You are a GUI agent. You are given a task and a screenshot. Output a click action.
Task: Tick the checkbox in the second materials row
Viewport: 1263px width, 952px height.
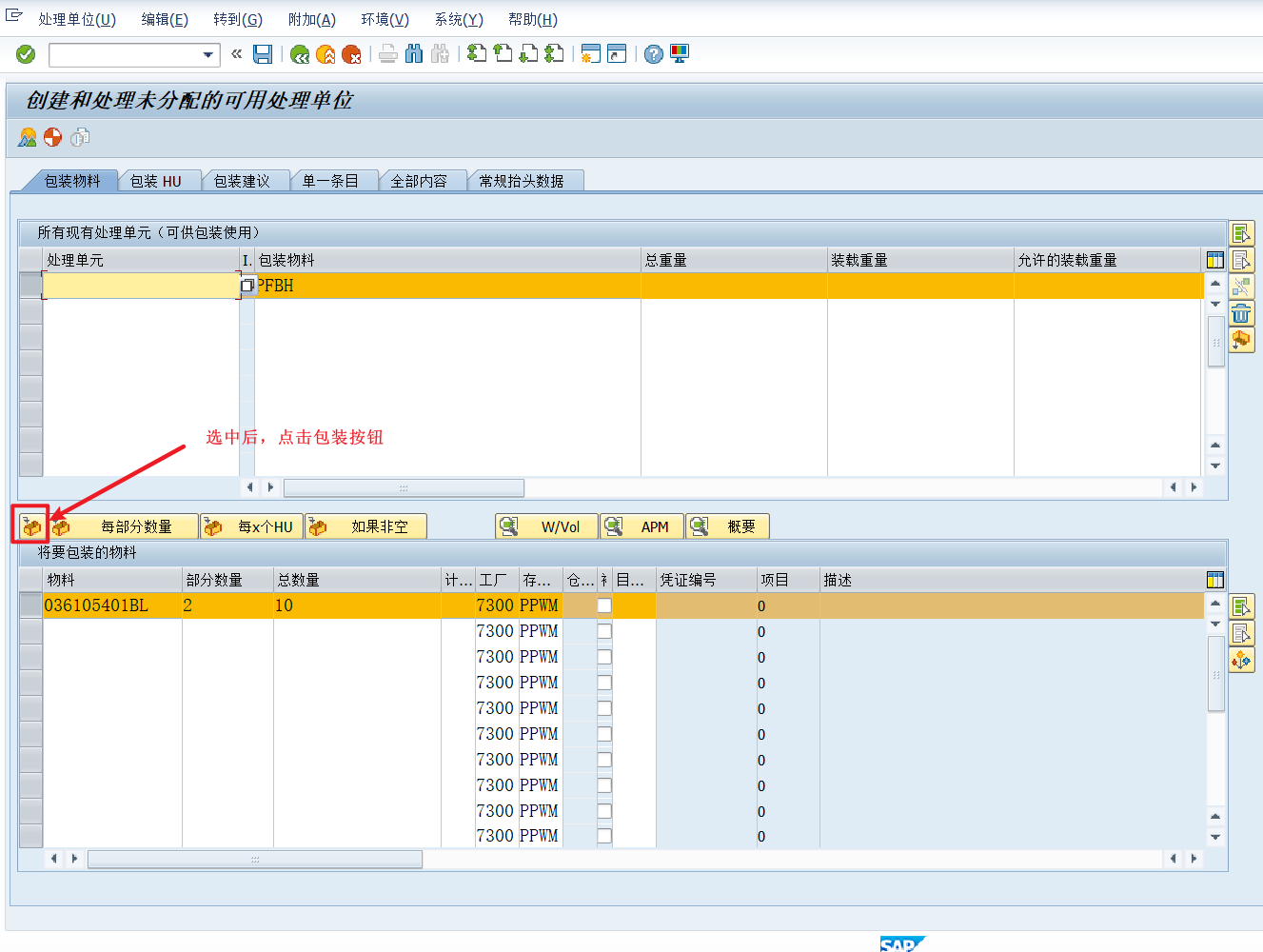coord(604,631)
